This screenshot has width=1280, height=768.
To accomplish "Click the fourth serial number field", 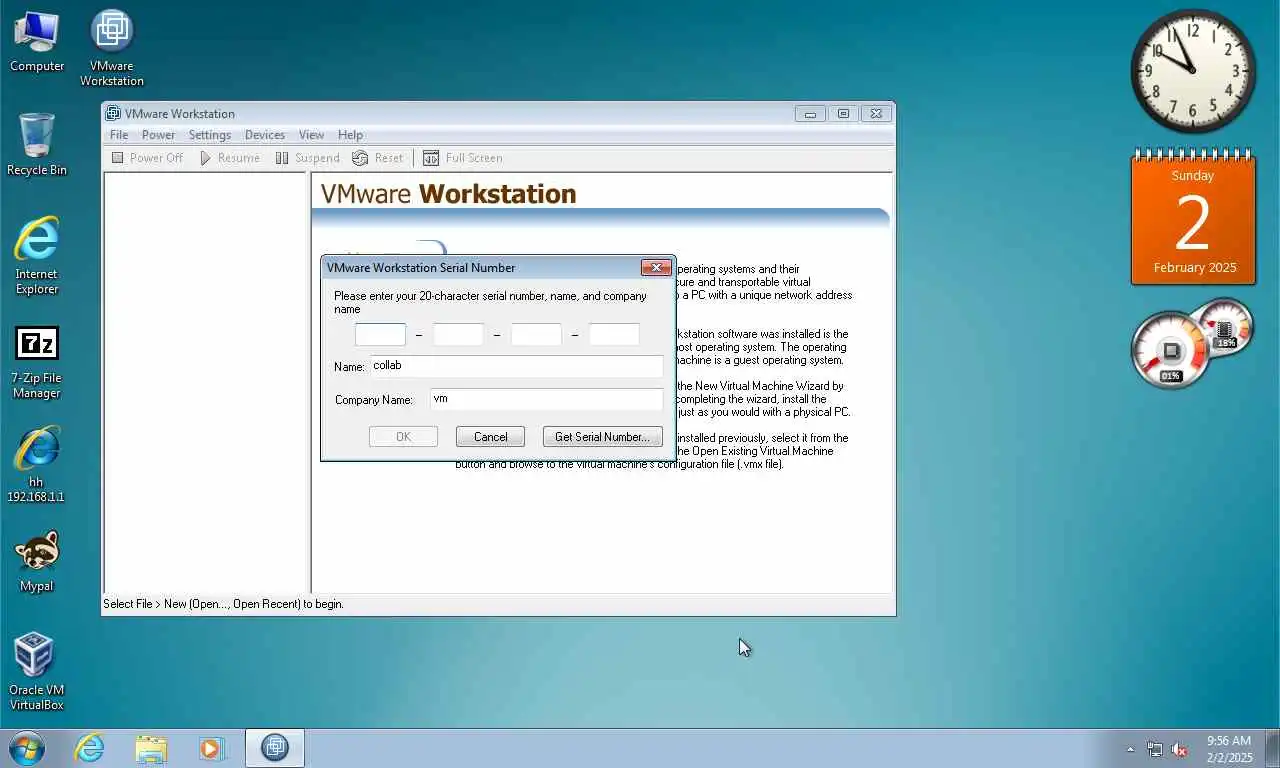I will 614,334.
